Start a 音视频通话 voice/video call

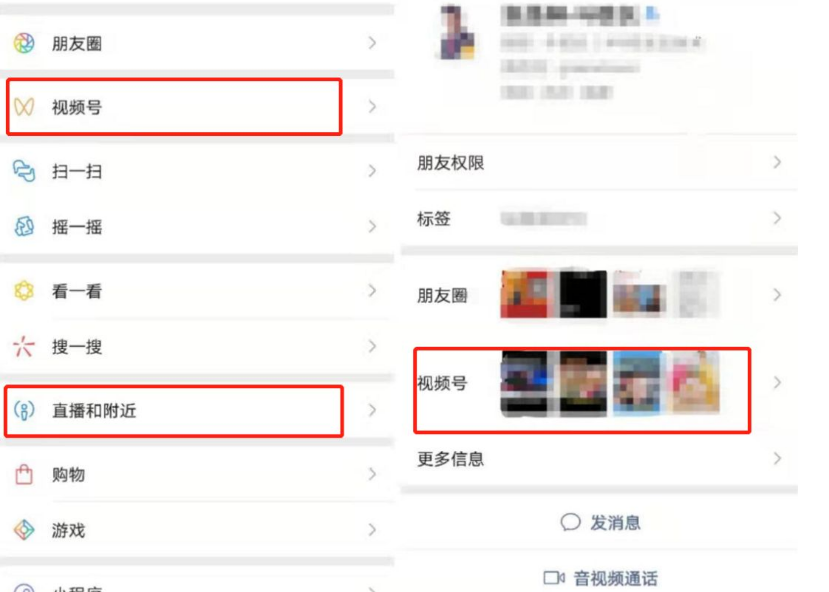coord(600,578)
